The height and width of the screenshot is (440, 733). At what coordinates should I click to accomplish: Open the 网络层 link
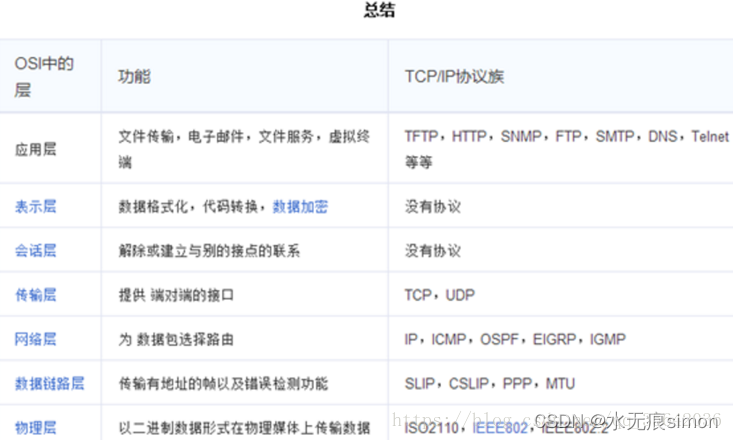[x=36, y=339]
